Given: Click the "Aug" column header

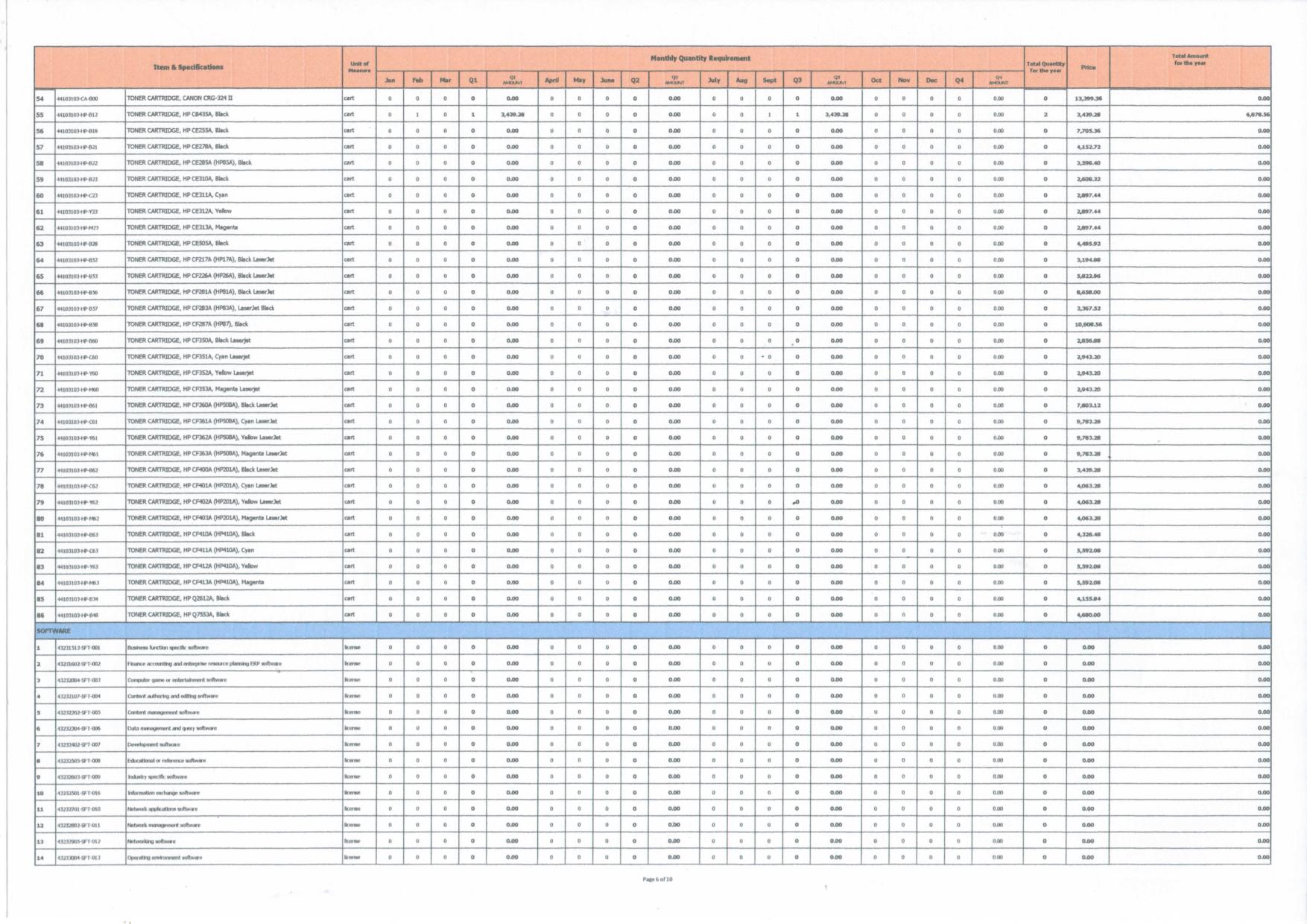Looking at the screenshot, I should (741, 80).
